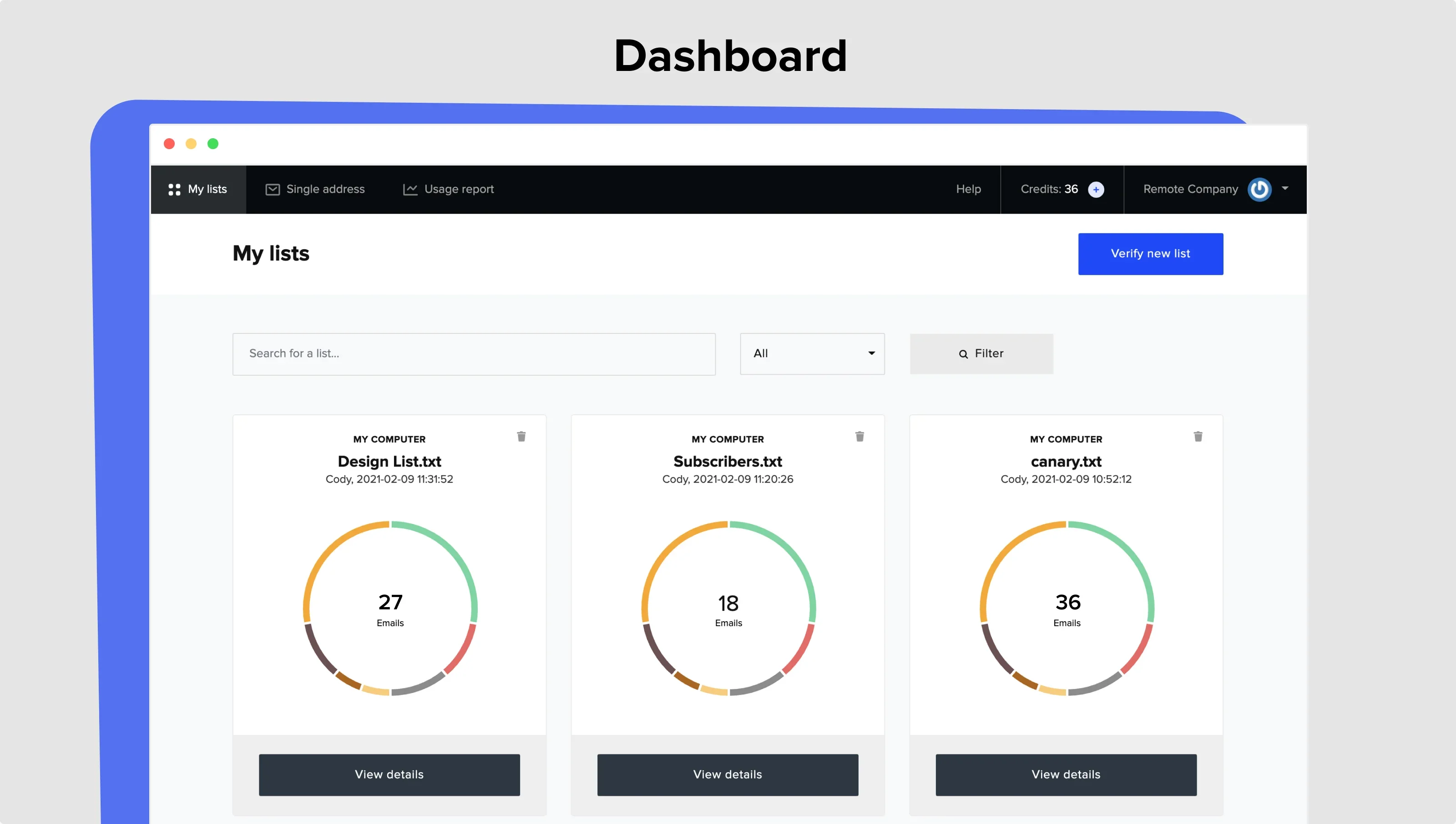Click trash icon on Subscribers.txt card
The width and height of the screenshot is (1456, 824).
coord(859,437)
